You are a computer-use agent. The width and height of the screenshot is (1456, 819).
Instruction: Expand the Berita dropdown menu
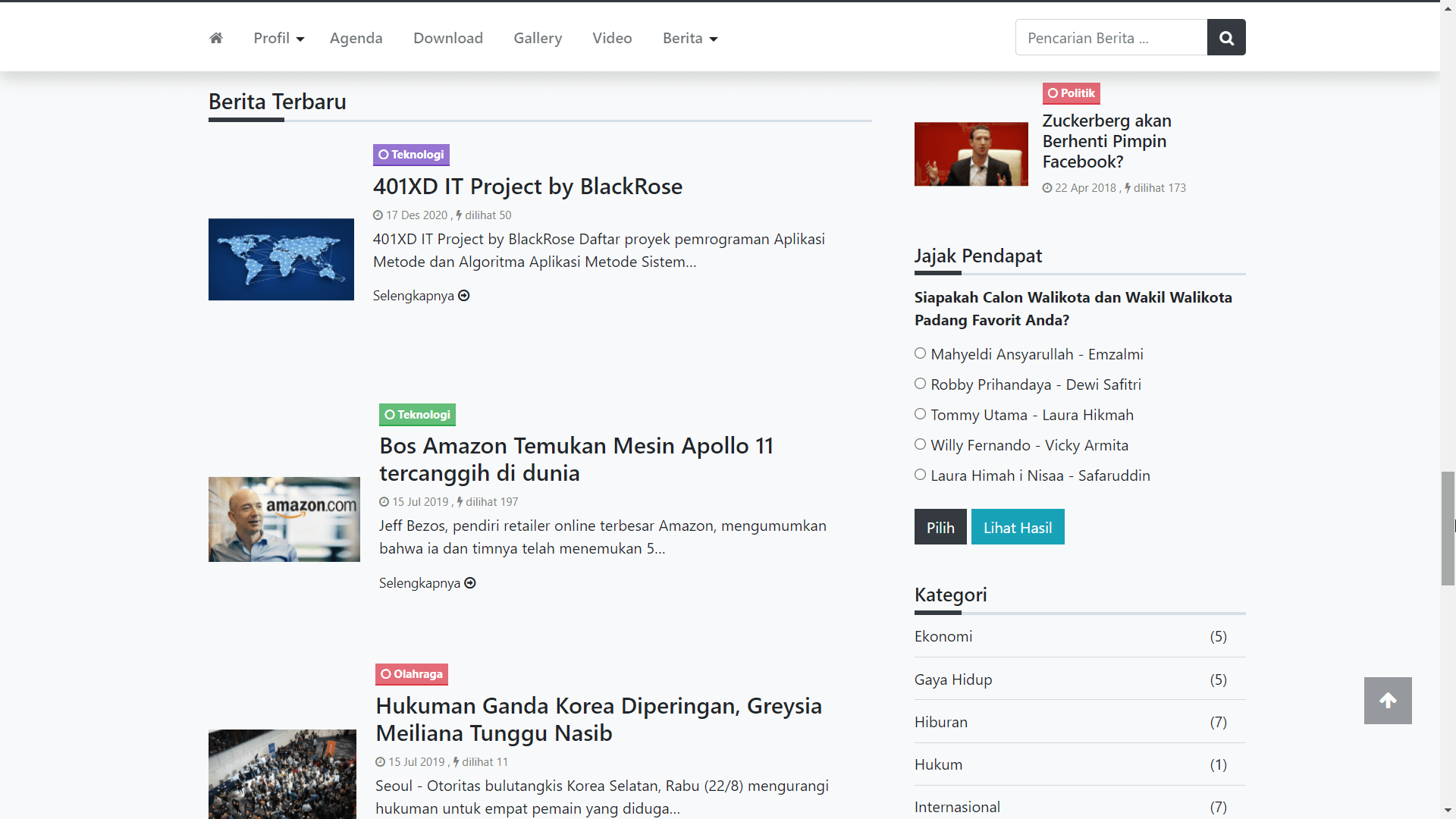(x=689, y=38)
